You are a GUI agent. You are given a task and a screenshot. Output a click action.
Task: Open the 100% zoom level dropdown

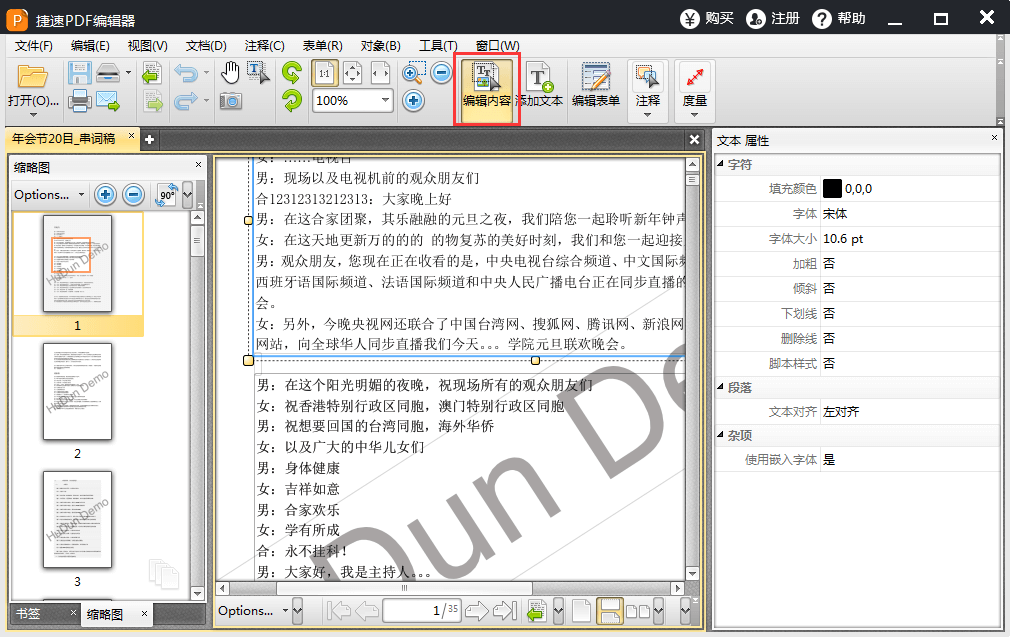click(385, 100)
